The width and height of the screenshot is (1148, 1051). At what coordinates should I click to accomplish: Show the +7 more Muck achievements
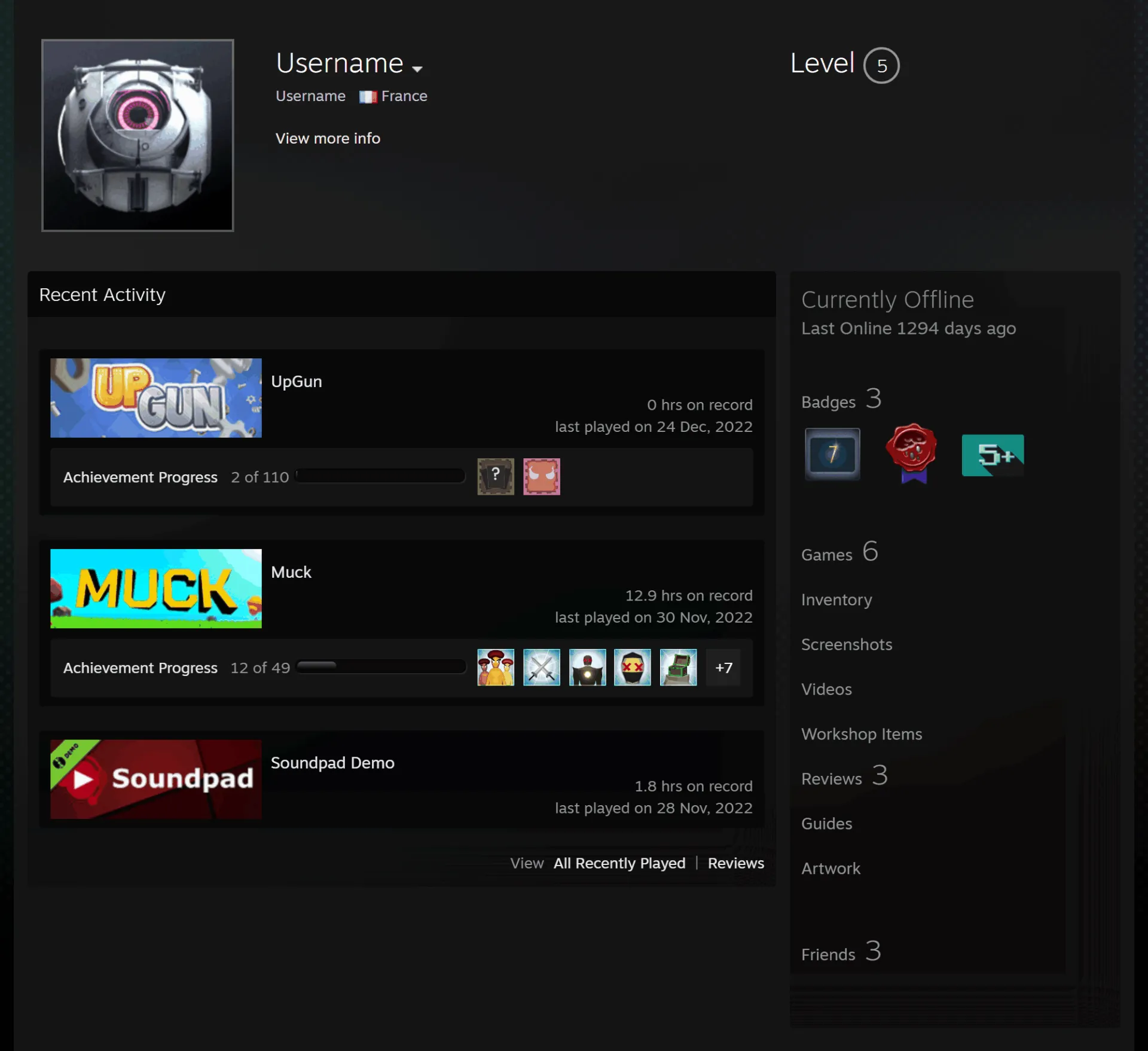(x=723, y=668)
